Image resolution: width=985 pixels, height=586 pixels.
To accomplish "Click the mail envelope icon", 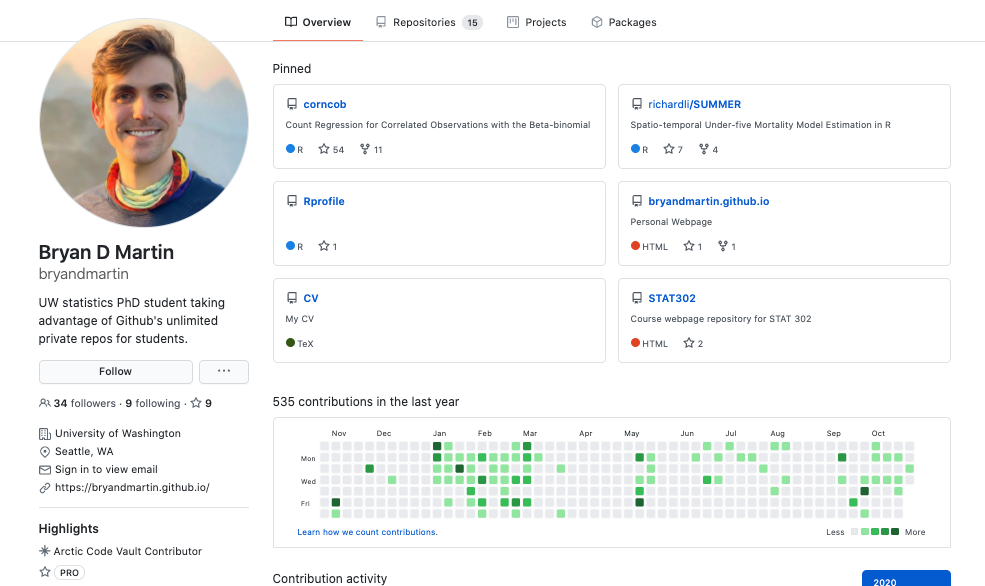I will pyautogui.click(x=45, y=470).
